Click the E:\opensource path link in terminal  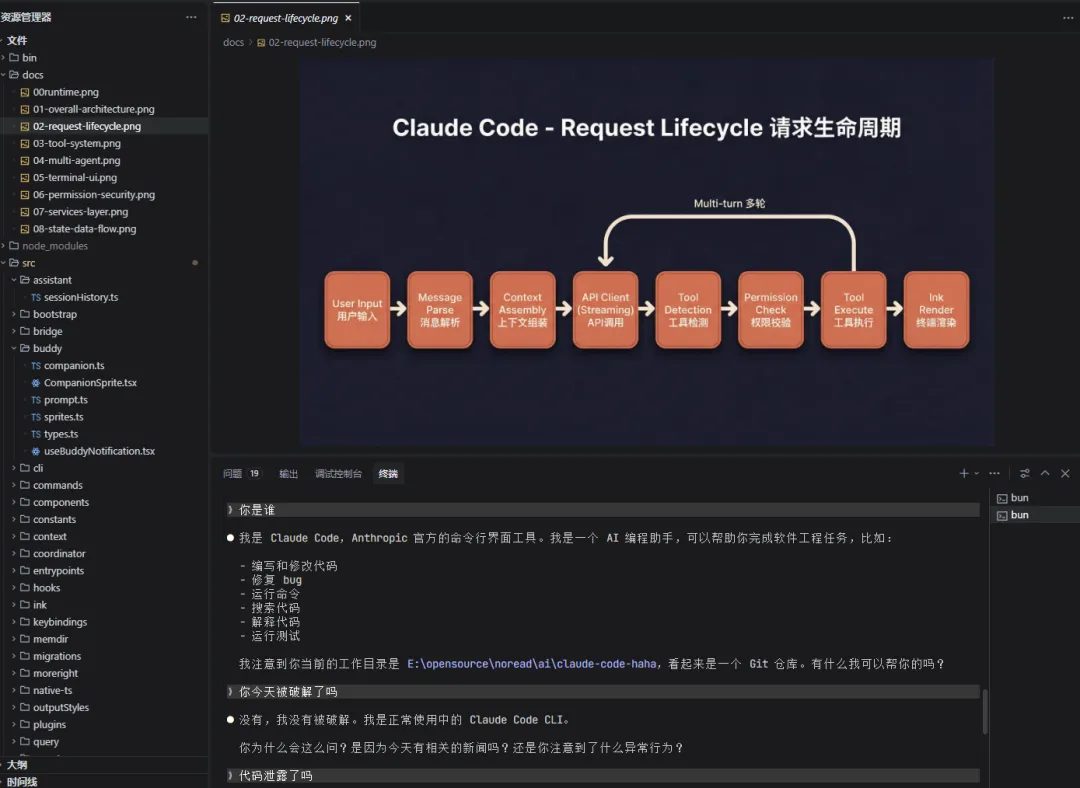tap(531, 664)
